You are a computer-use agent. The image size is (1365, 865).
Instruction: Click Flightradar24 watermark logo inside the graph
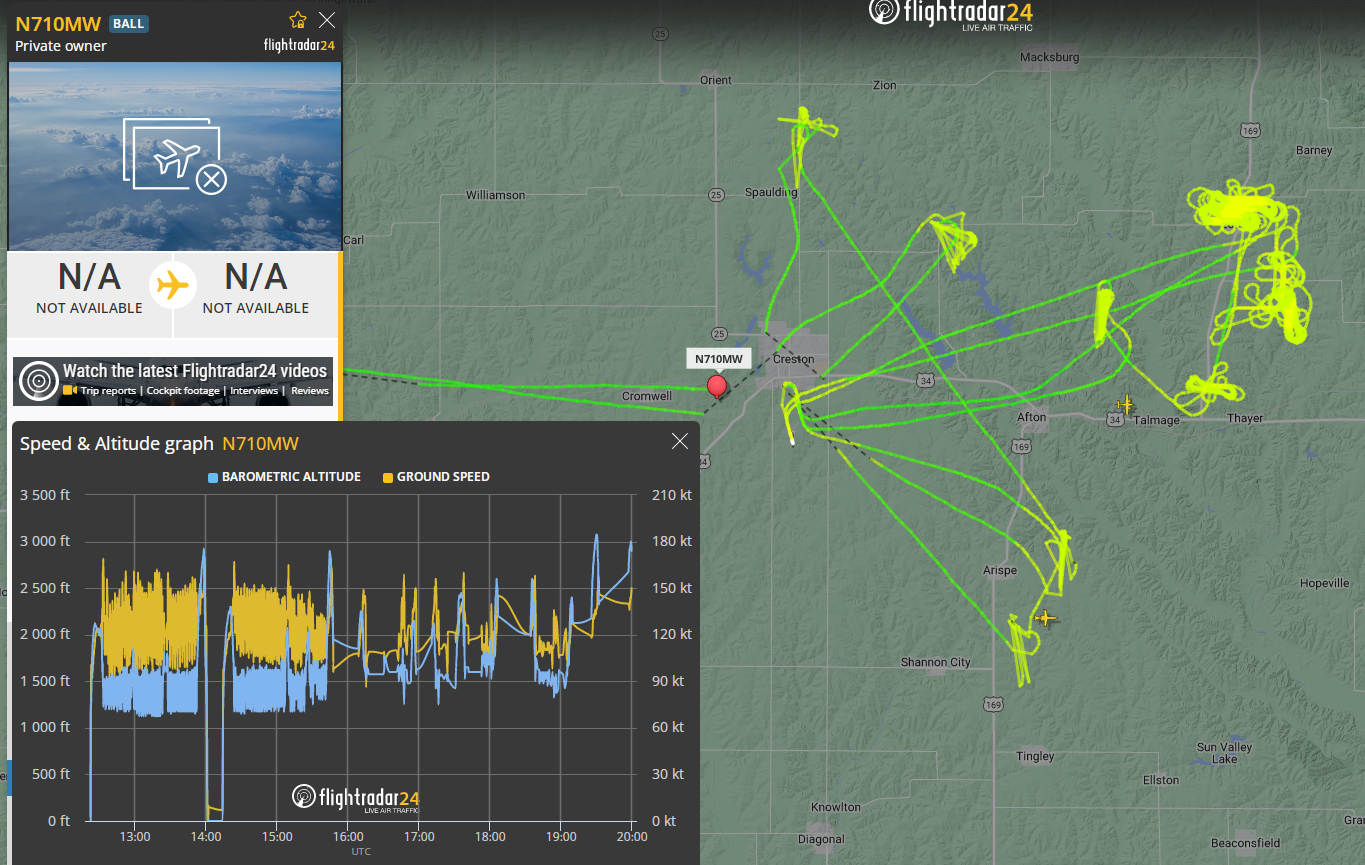coord(356,797)
